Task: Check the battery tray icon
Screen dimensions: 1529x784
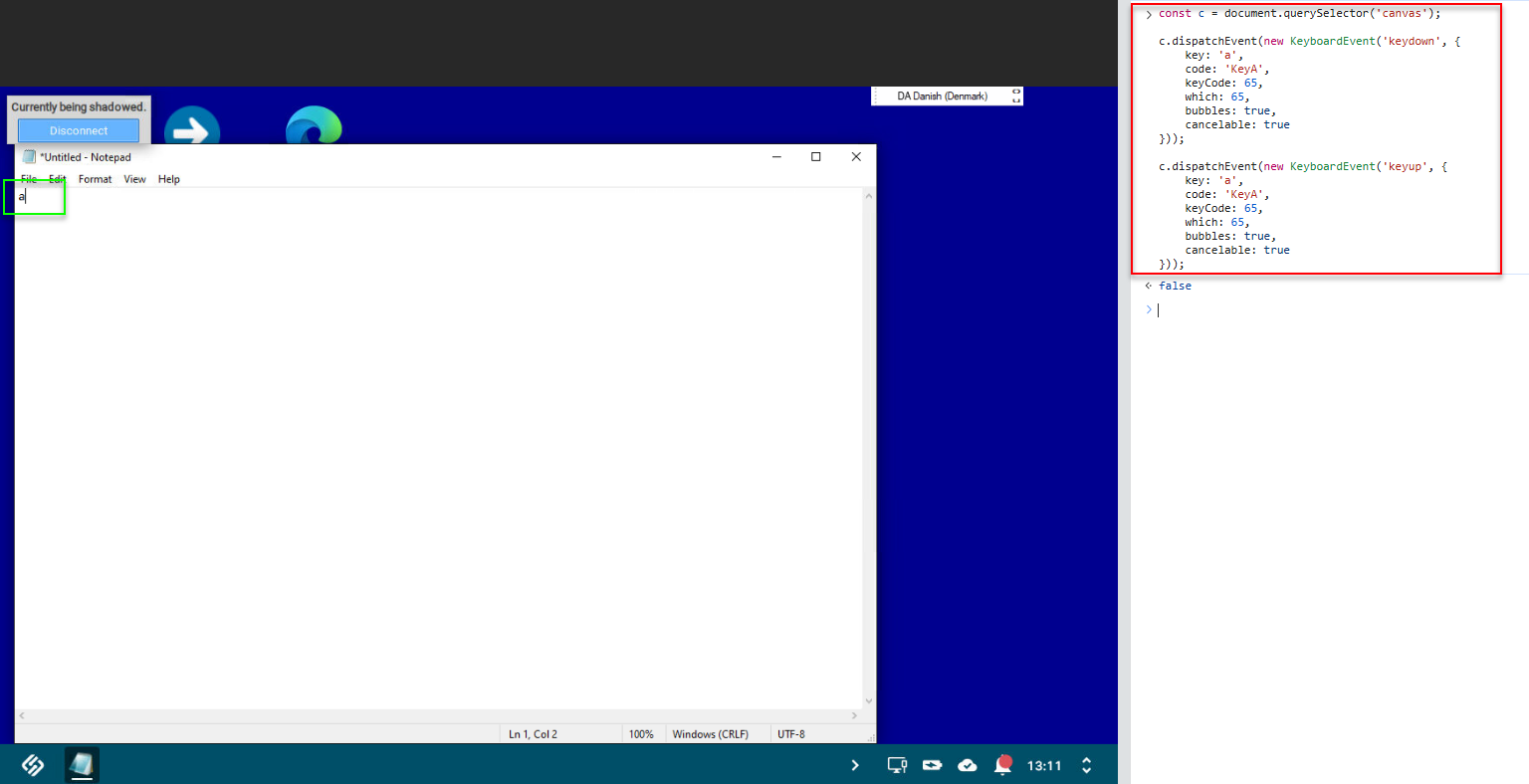Action: click(932, 765)
